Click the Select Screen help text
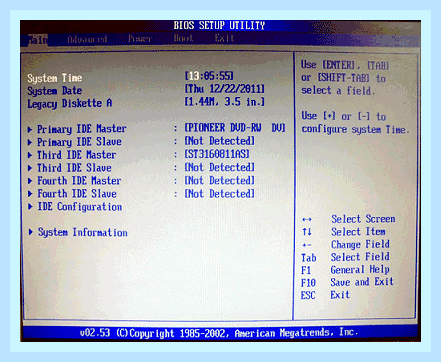The width and height of the screenshot is (441, 362). click(x=363, y=219)
